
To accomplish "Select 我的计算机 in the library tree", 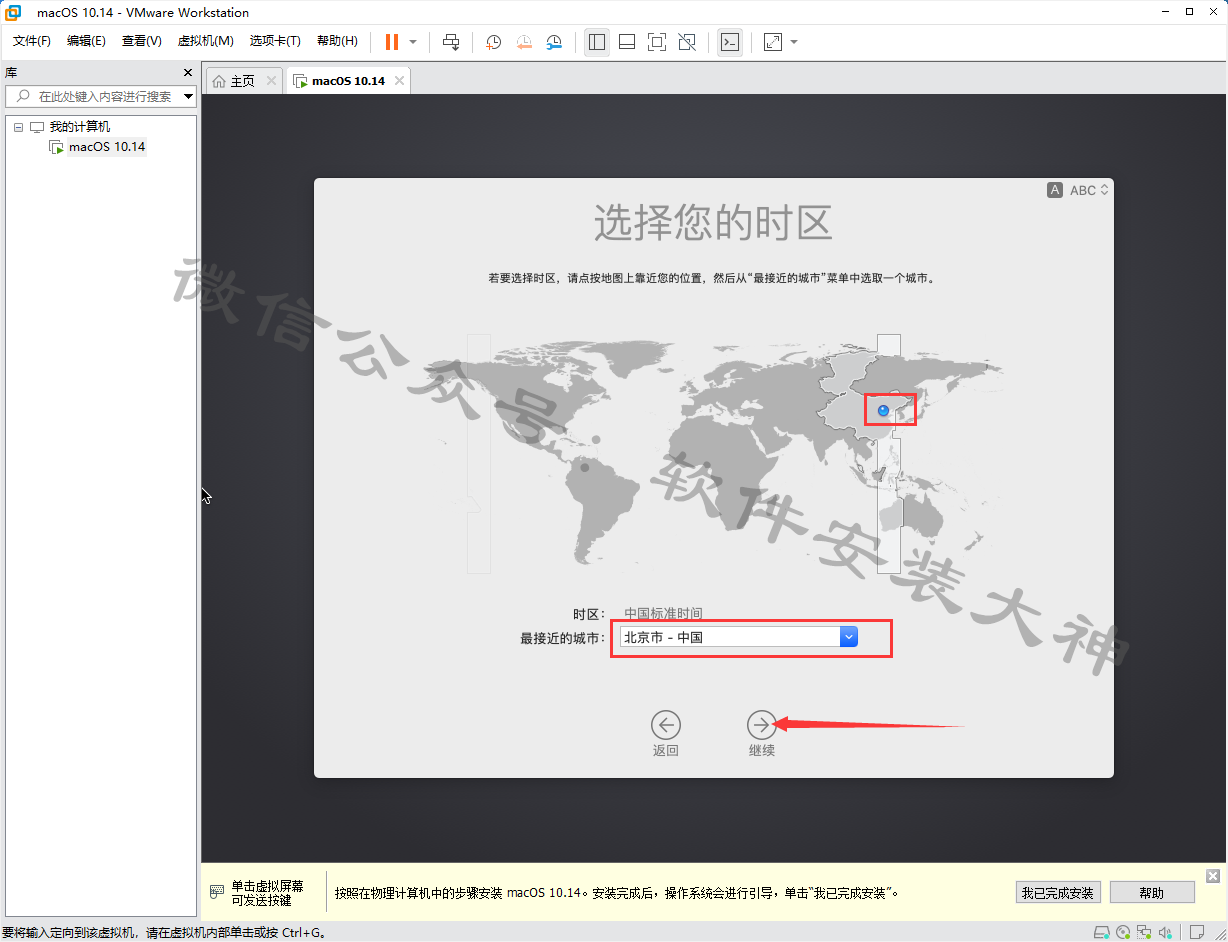I will (x=80, y=127).
